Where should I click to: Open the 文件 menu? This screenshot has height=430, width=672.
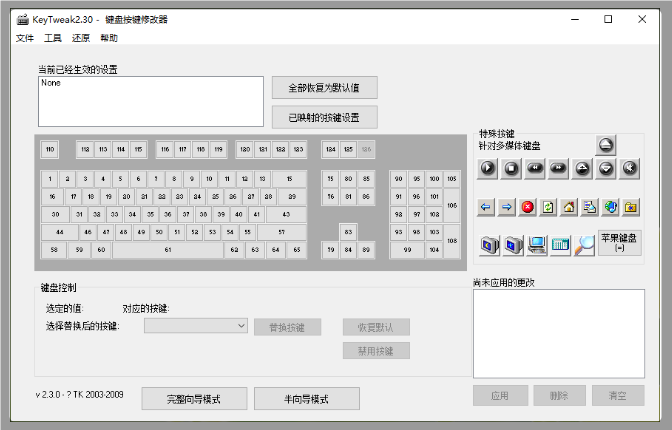[x=25, y=38]
